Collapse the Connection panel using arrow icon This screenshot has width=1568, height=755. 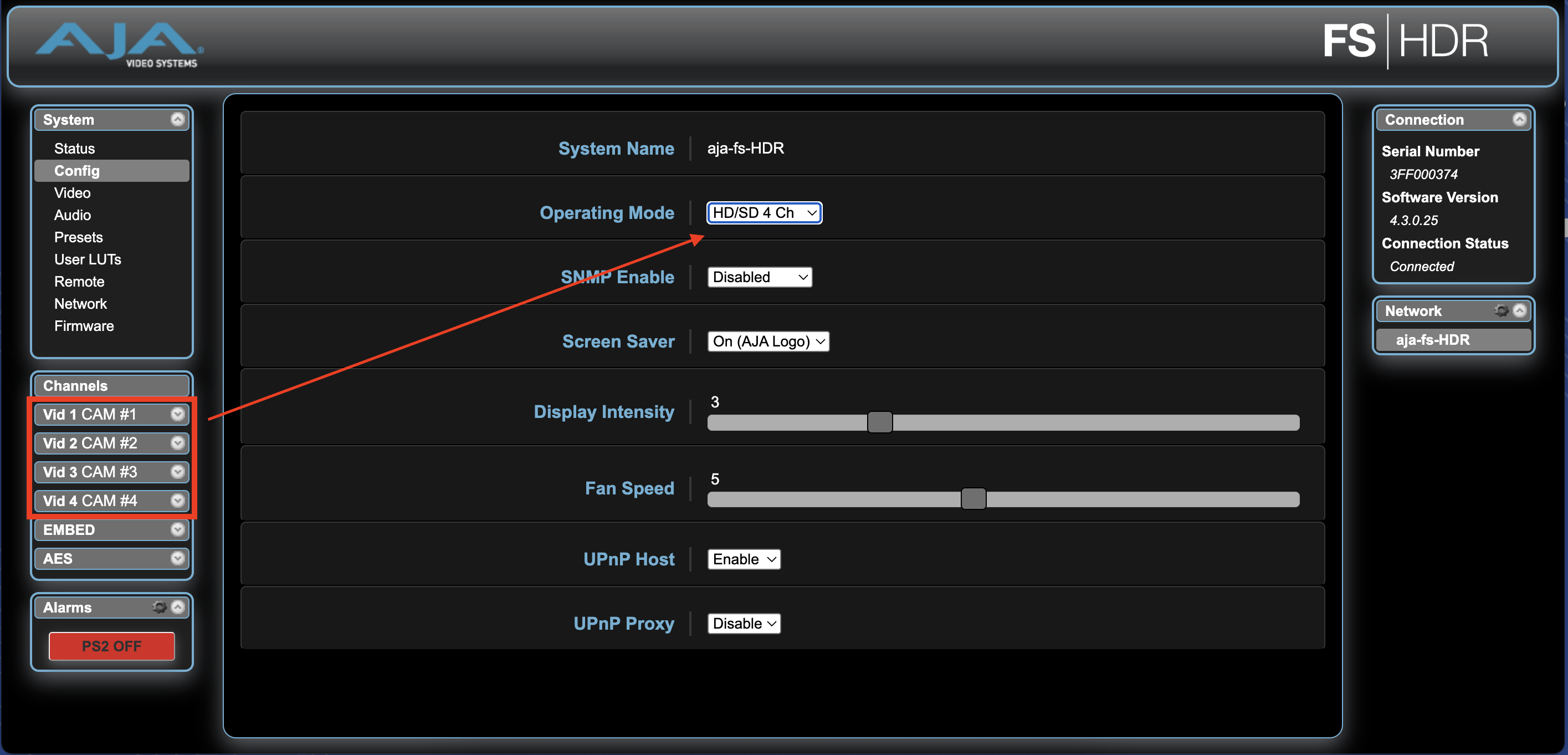pos(1519,119)
